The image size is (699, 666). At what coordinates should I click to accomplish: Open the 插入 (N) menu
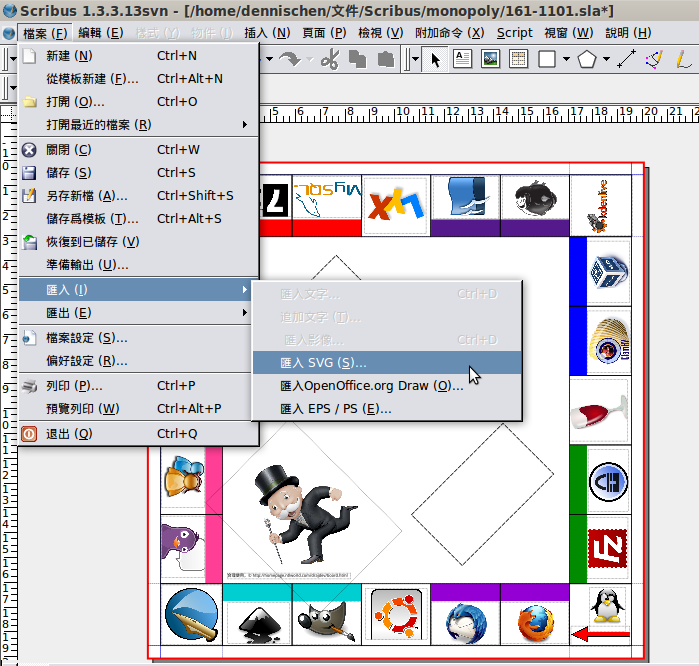[x=267, y=33]
